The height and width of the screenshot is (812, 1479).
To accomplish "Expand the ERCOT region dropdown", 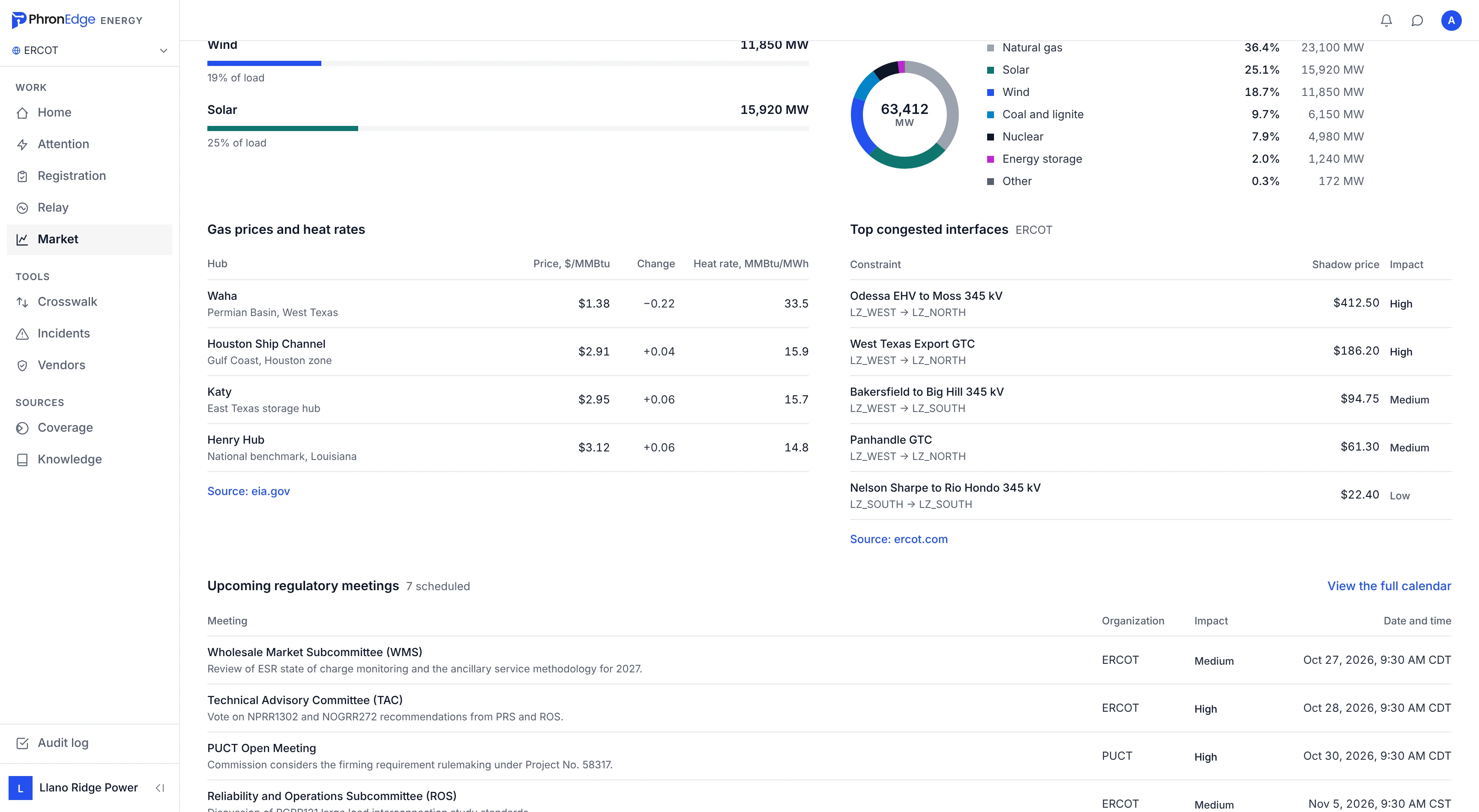I will pyautogui.click(x=90, y=51).
